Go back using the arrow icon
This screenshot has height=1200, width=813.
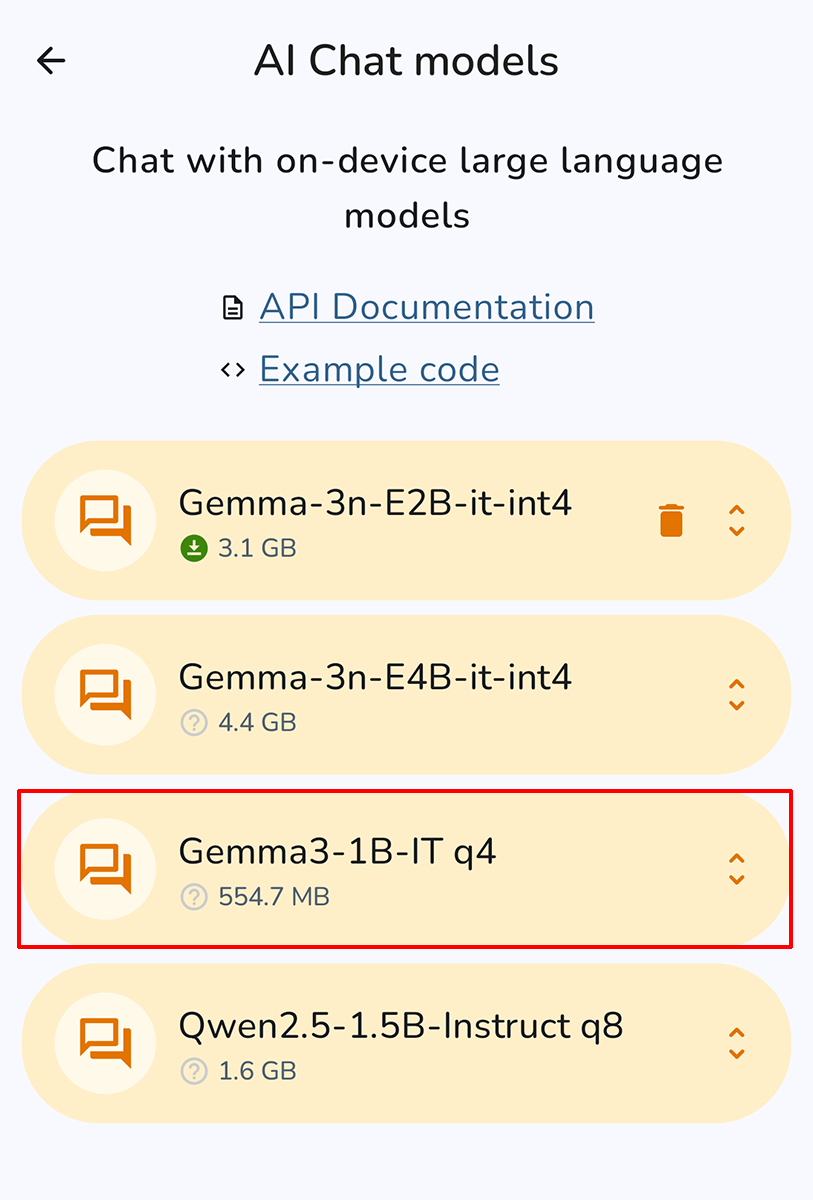(x=50, y=61)
